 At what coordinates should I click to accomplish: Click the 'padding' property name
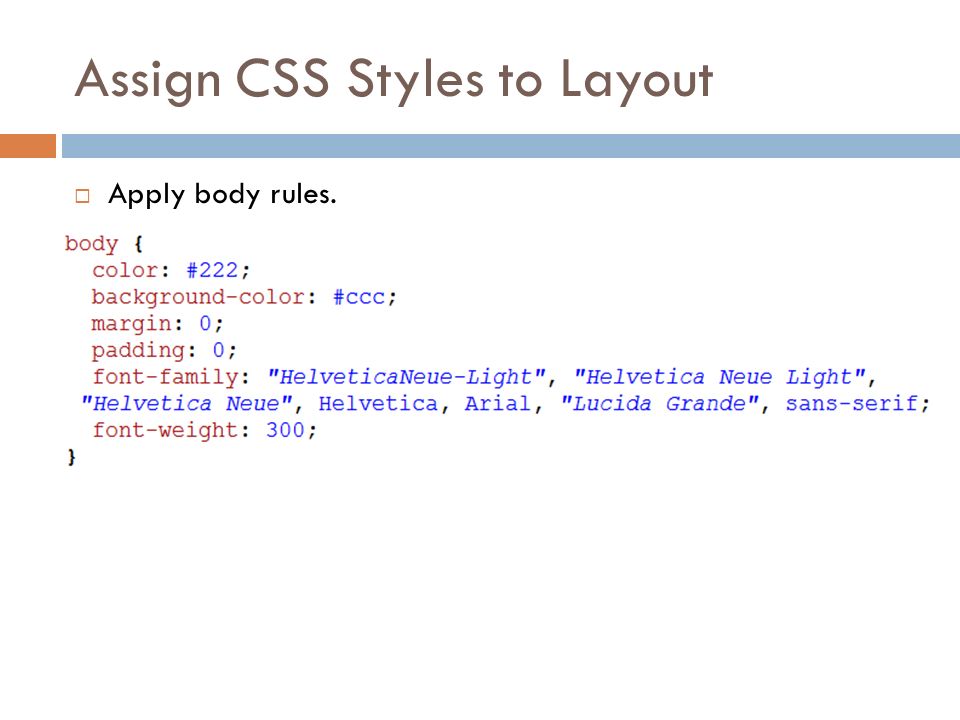[138, 351]
